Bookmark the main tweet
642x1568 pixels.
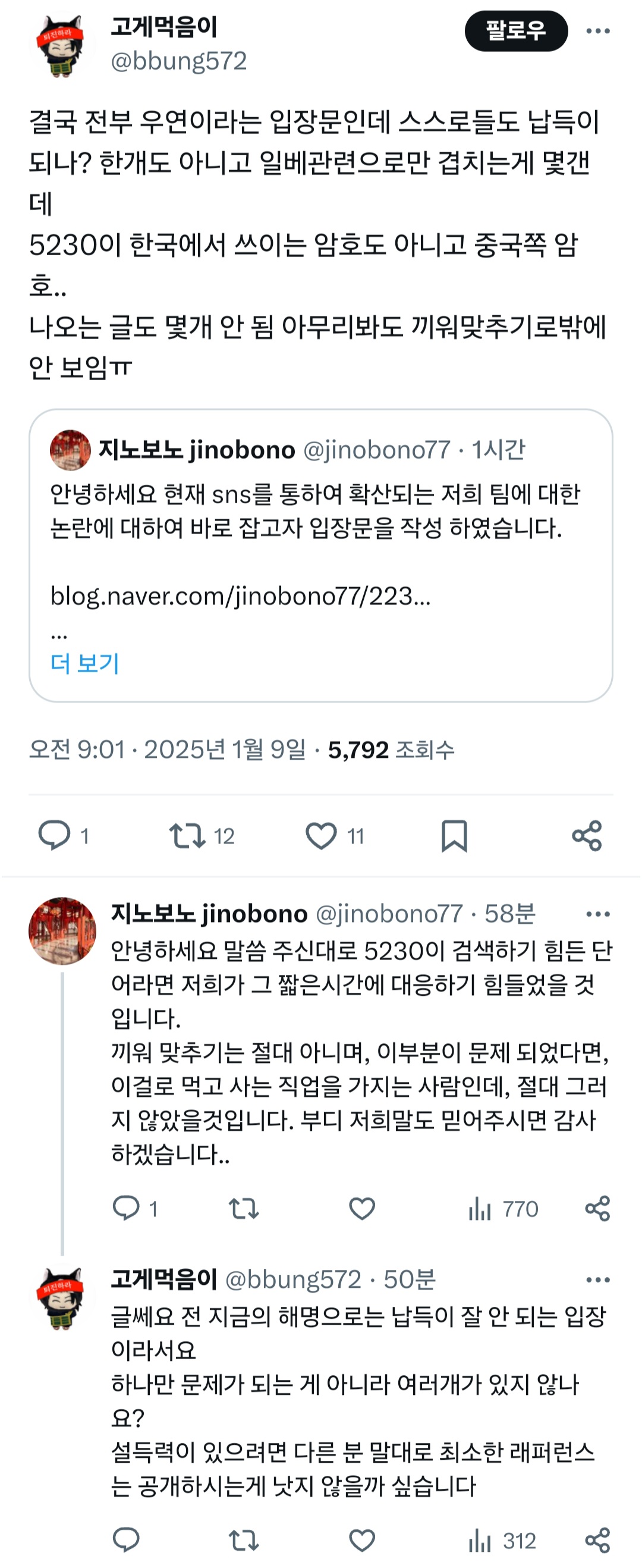click(x=454, y=836)
